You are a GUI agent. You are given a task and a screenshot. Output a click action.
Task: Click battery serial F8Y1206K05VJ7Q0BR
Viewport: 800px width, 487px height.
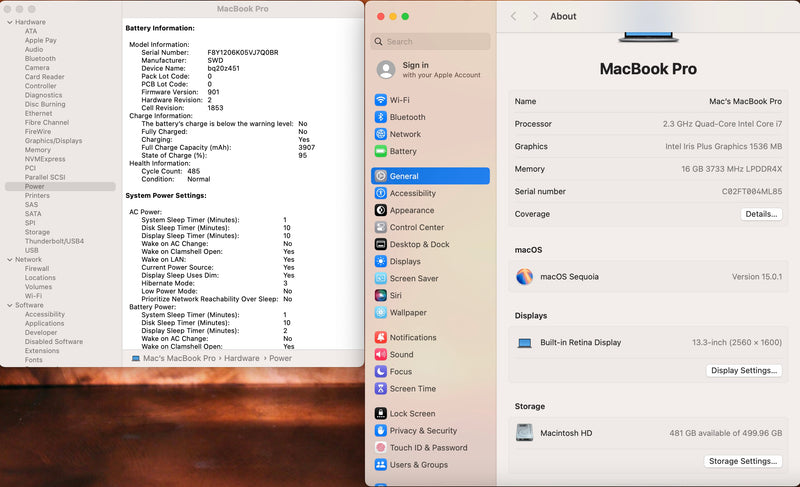[x=243, y=53]
